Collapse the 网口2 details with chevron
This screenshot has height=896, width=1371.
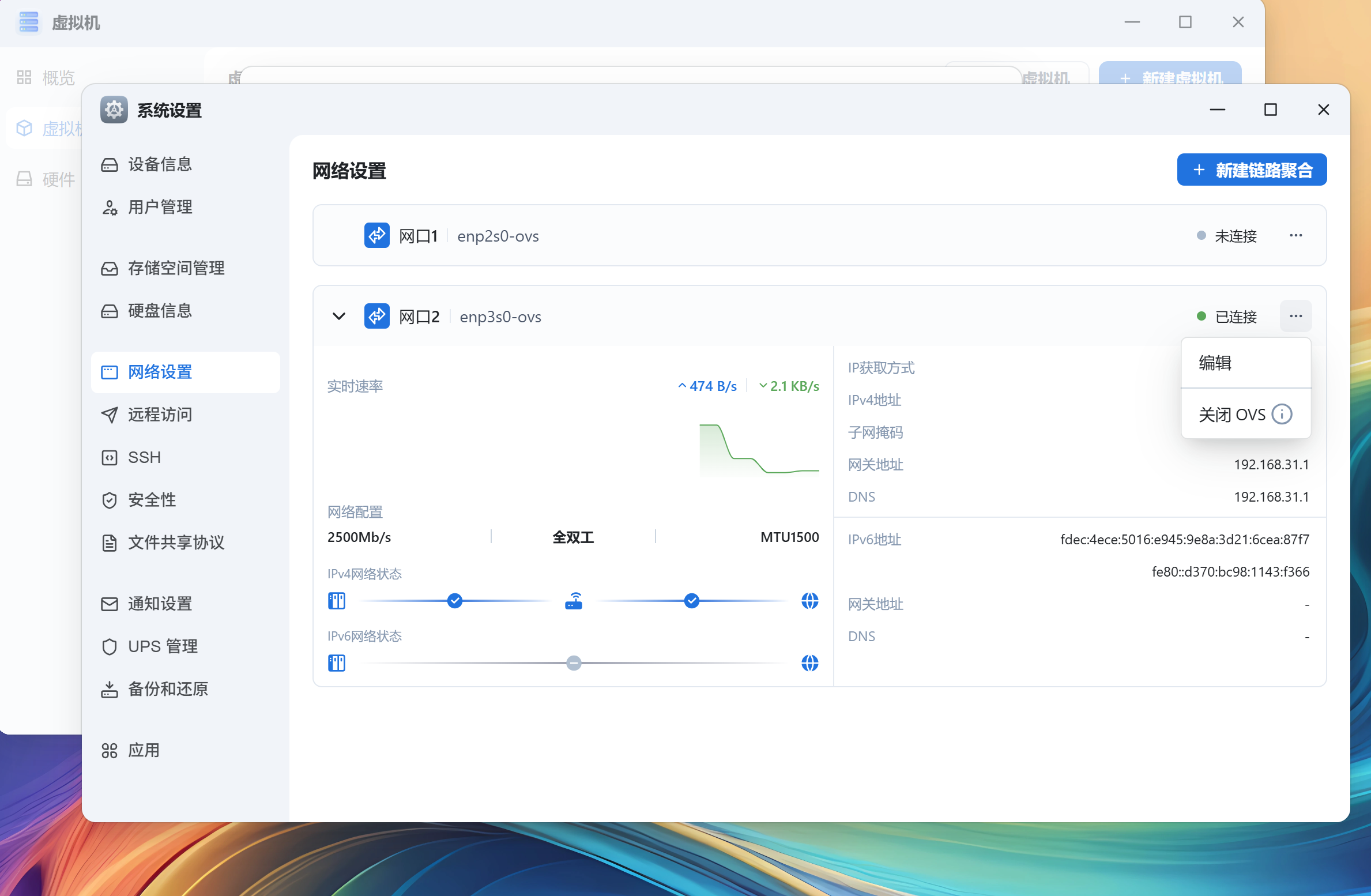(339, 316)
